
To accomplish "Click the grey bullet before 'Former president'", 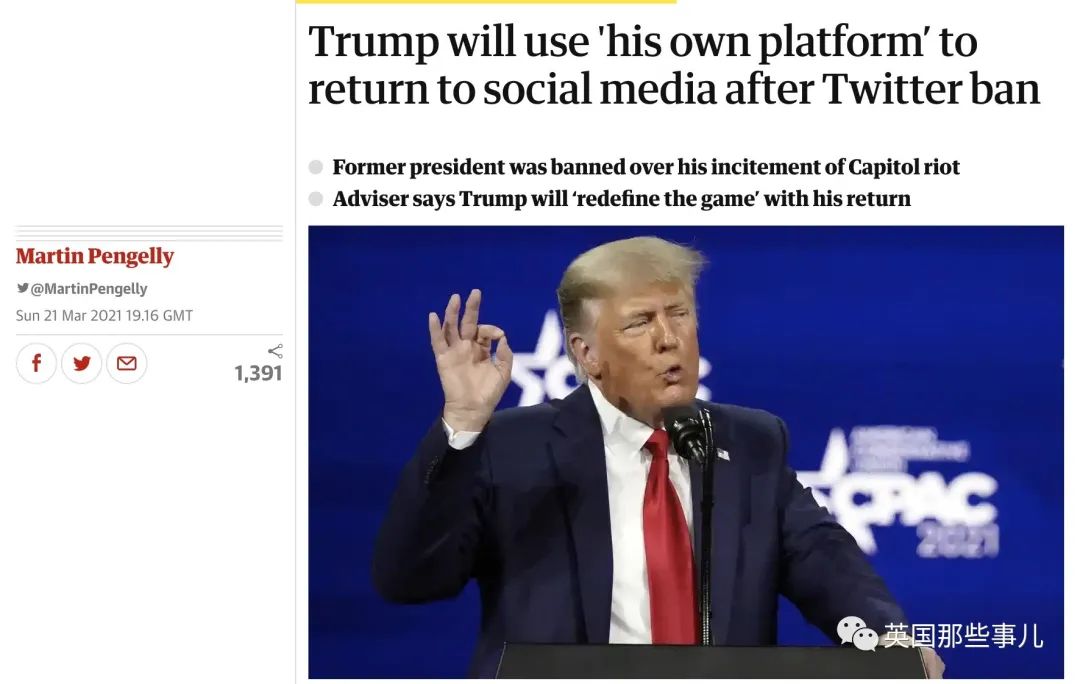I will coord(316,167).
